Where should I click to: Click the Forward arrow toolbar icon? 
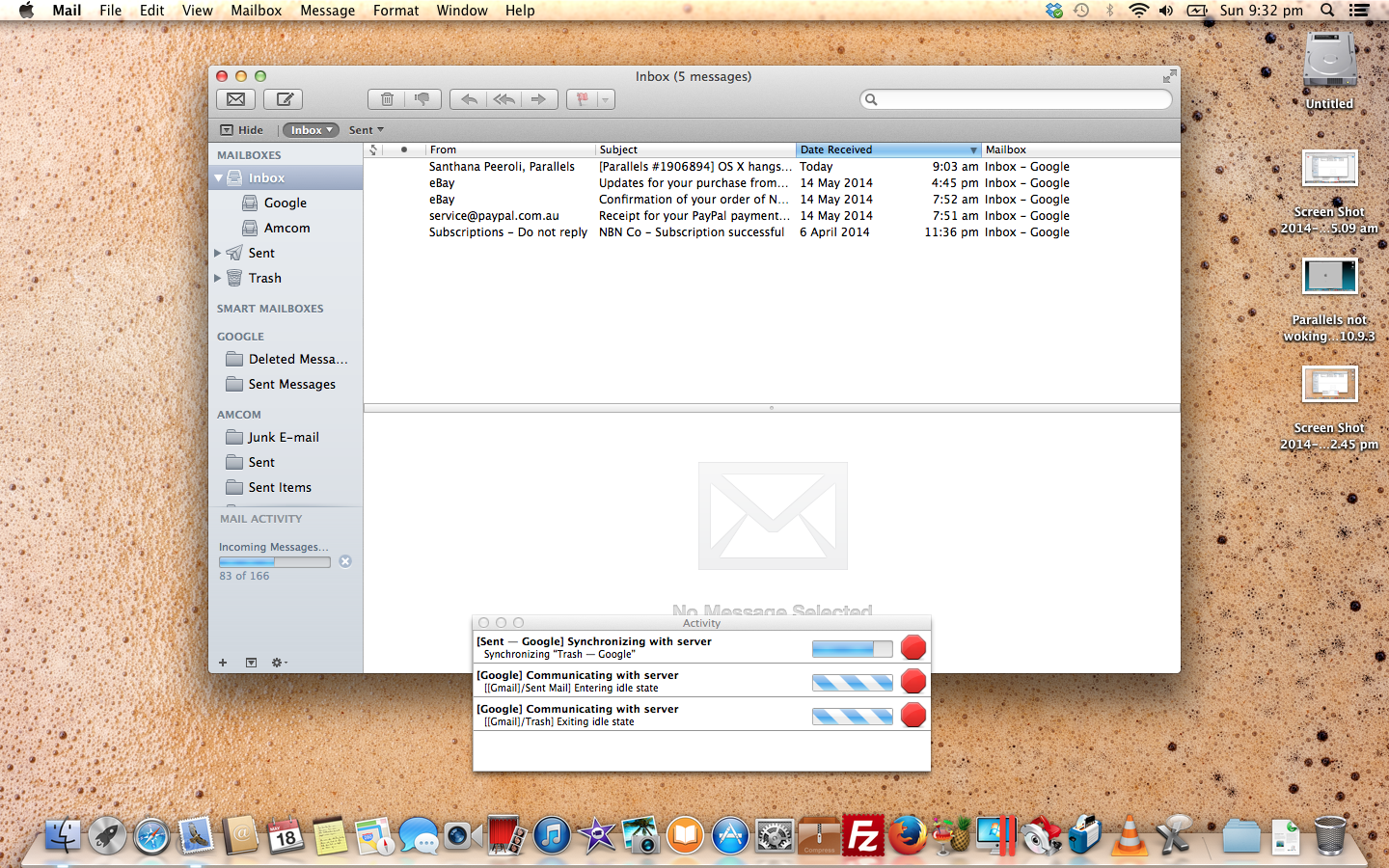[x=539, y=99]
